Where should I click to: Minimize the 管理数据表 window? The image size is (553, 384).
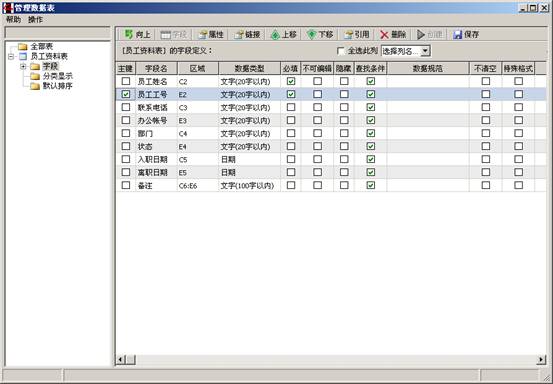pyautogui.click(x=523, y=7)
